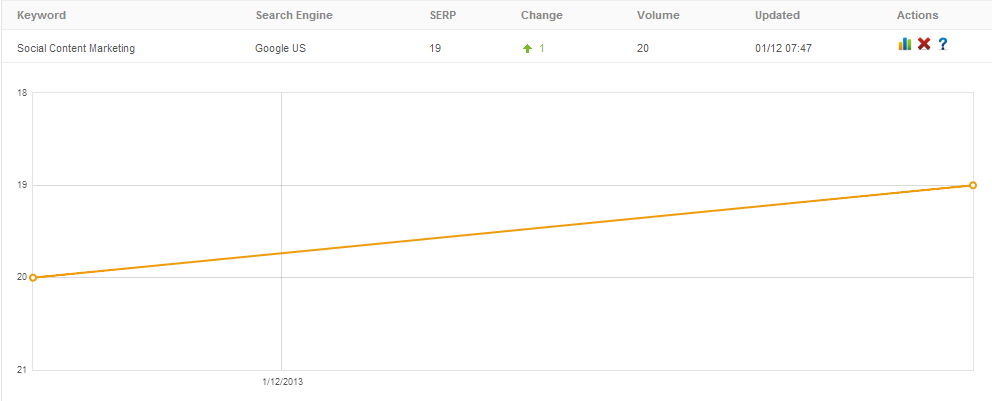Click the 1/12/2013 date axis label
The image size is (992, 401).
[283, 382]
